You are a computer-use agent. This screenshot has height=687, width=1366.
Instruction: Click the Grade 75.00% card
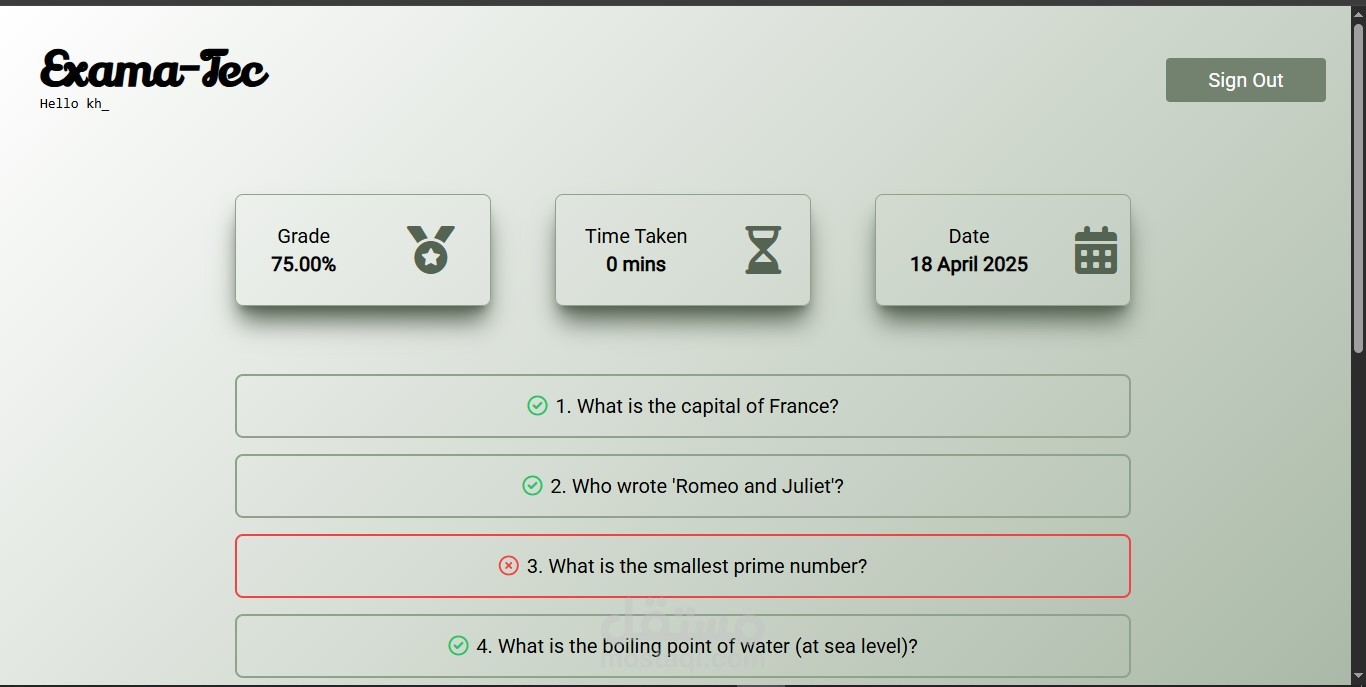pyautogui.click(x=363, y=250)
